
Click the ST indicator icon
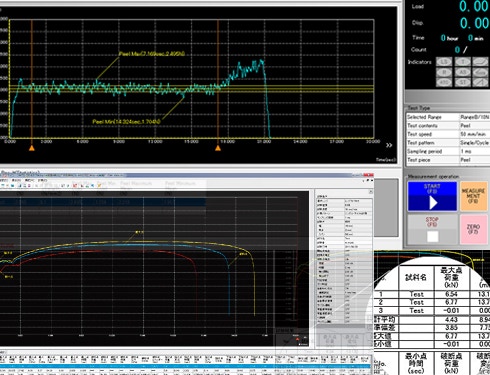463,82
